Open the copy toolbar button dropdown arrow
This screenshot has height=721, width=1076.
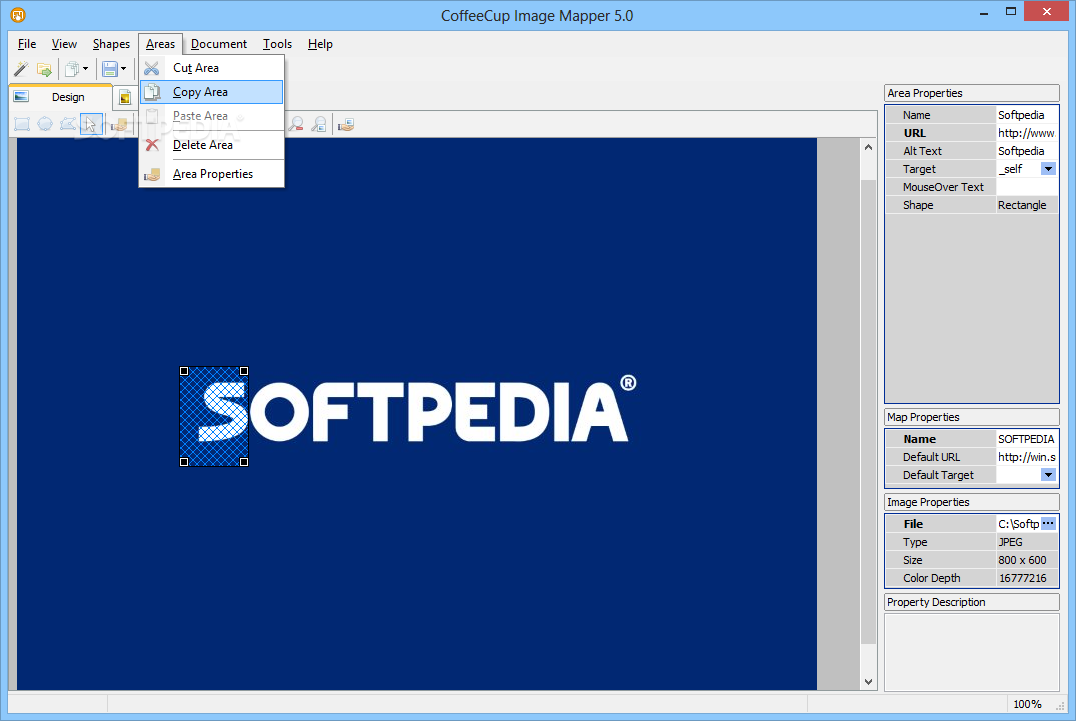pyautogui.click(x=86, y=69)
